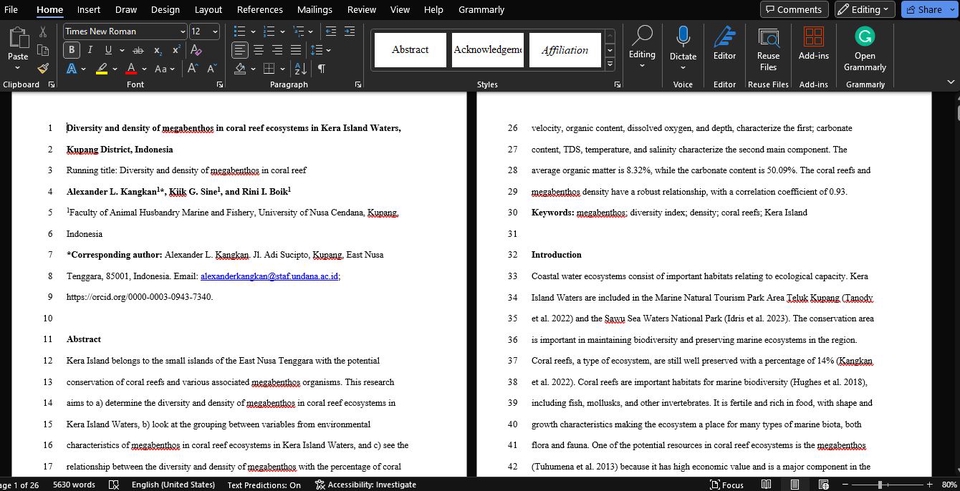Click the proofing status bar icon
The width and height of the screenshot is (960, 491).
[x=112, y=485]
